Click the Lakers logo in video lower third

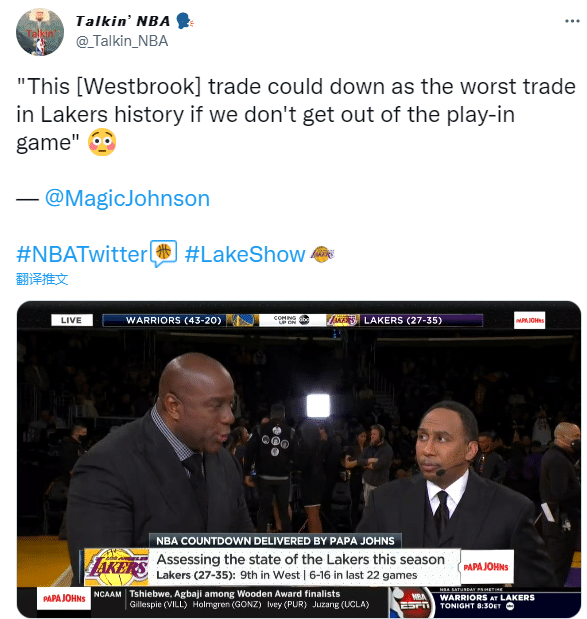tap(117, 567)
